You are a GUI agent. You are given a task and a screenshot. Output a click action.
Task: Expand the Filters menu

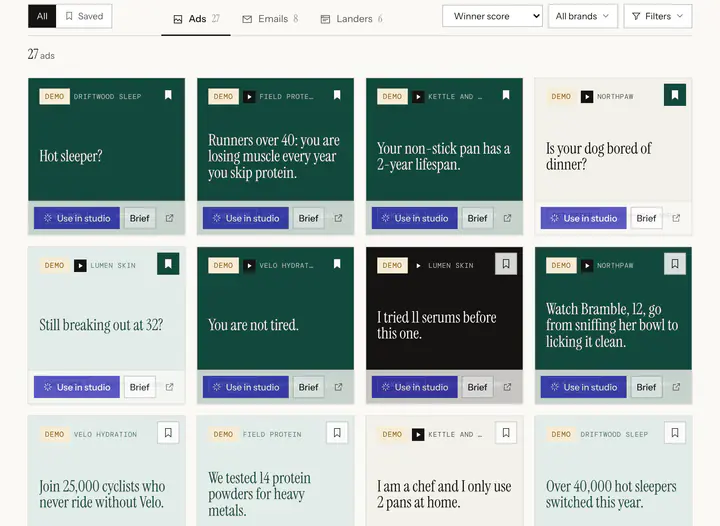(658, 16)
